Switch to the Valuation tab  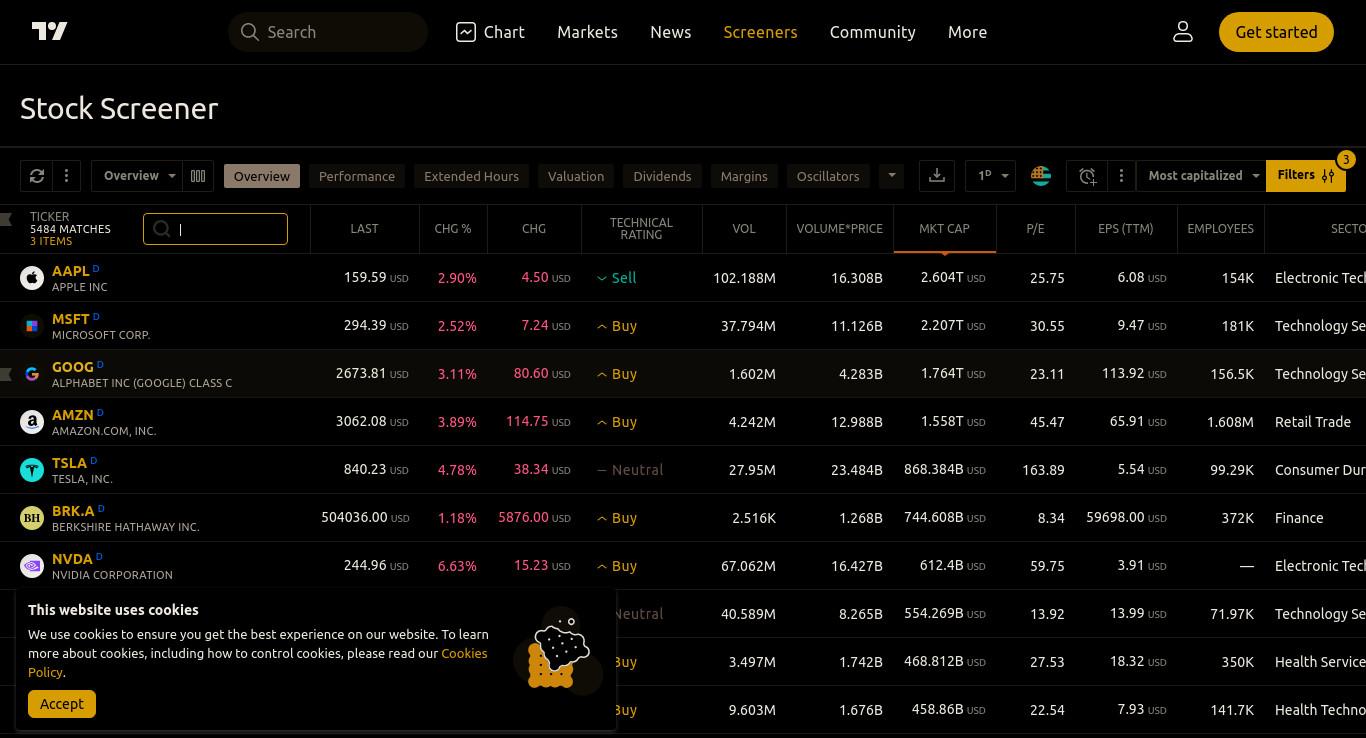(576, 176)
